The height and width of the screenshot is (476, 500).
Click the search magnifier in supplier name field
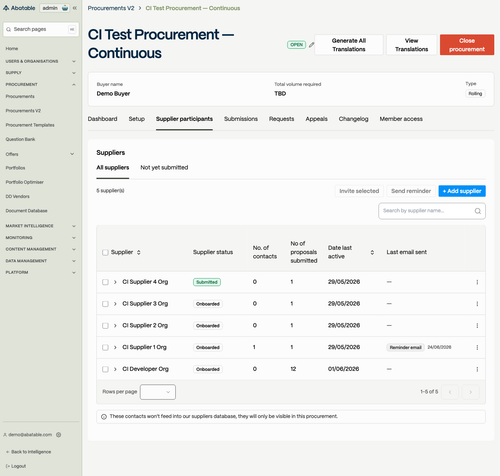click(477, 211)
